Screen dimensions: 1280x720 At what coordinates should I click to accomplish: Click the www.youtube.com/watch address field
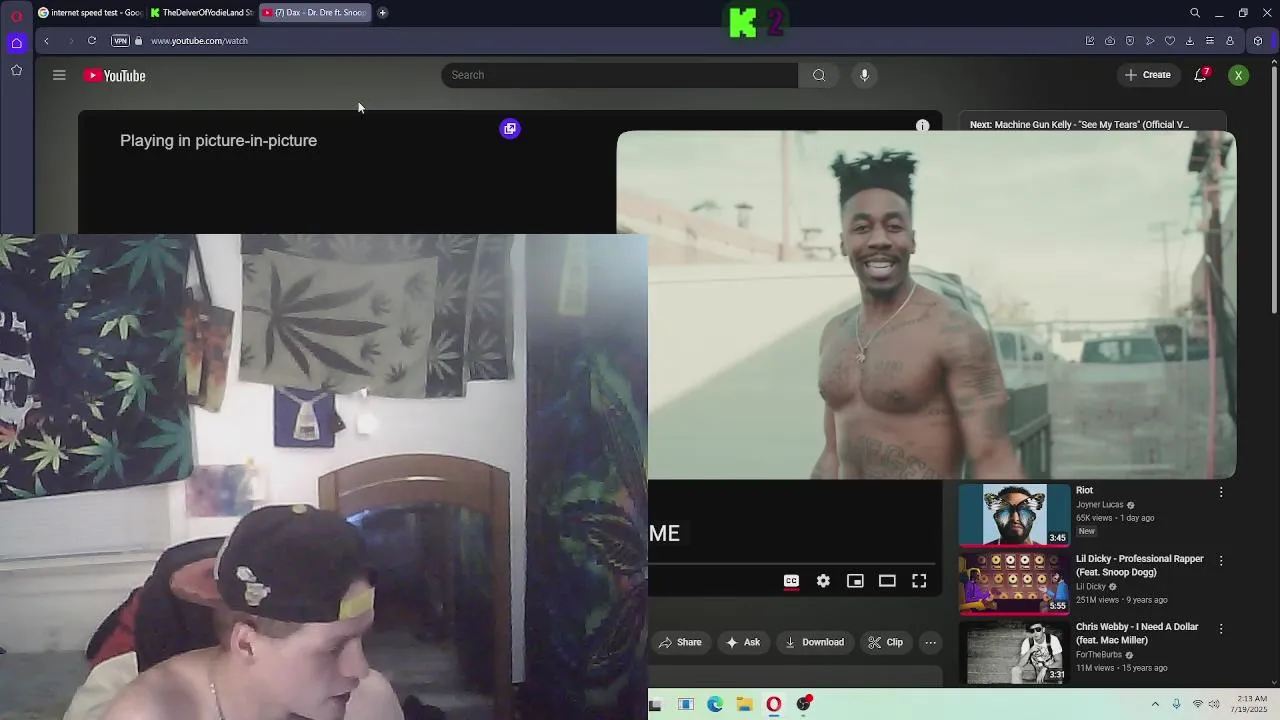(x=200, y=41)
